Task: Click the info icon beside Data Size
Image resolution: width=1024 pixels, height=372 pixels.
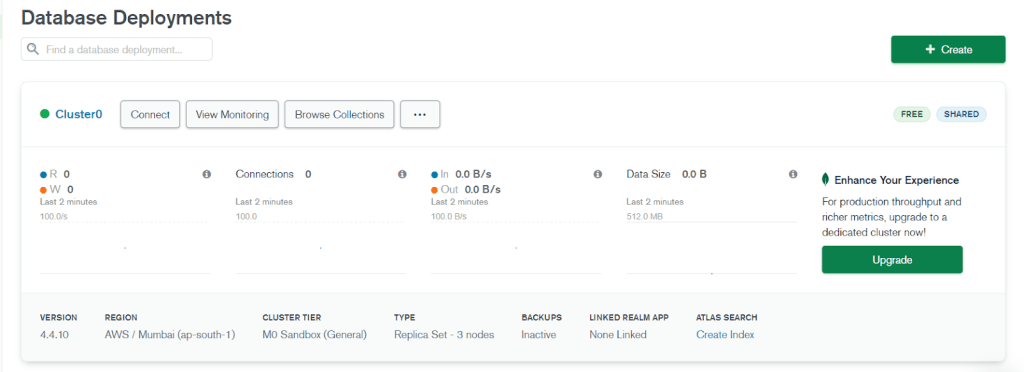Action: click(x=793, y=174)
